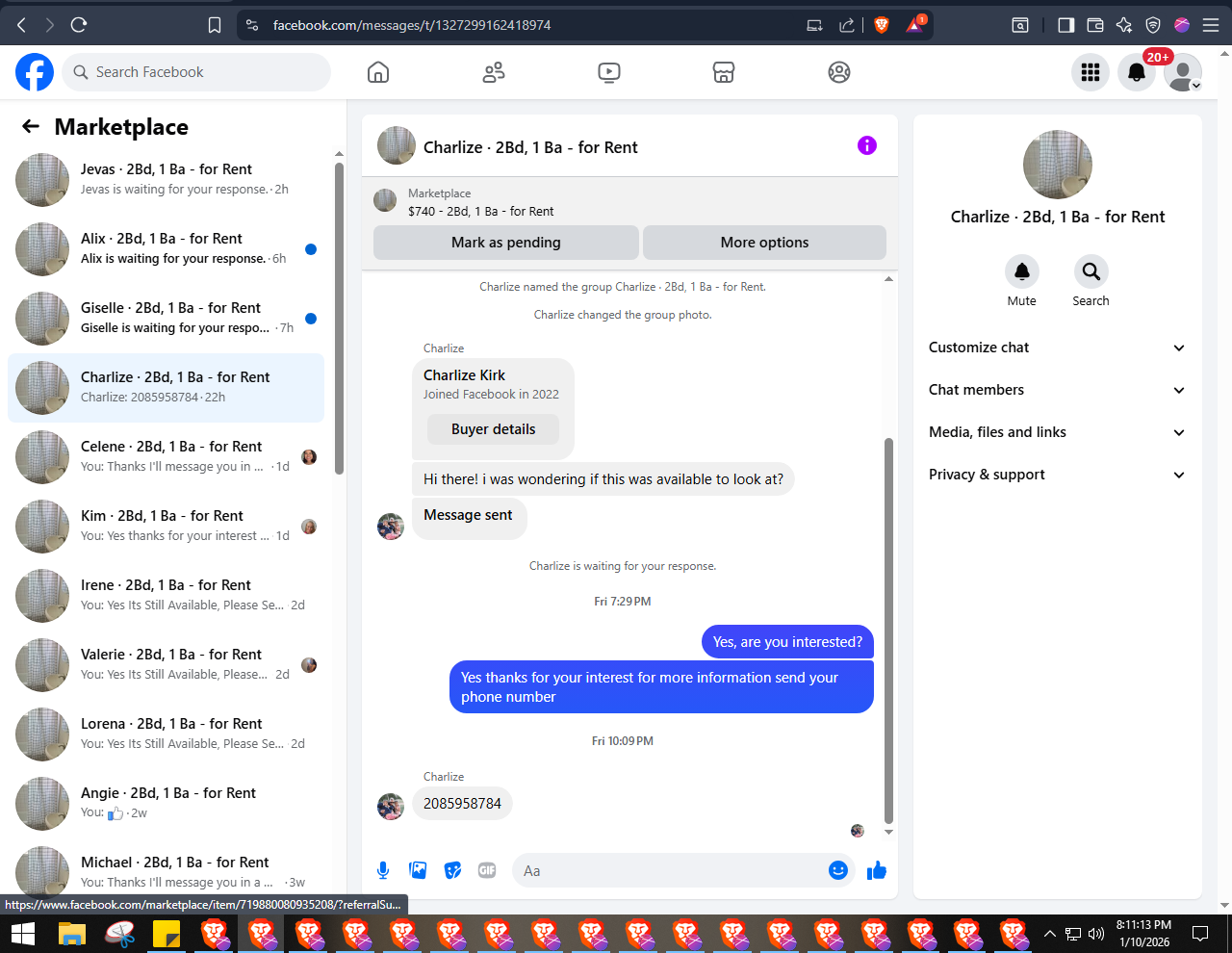
Task: Open Marketplace storefront icon in top navigation
Action: 724,72
